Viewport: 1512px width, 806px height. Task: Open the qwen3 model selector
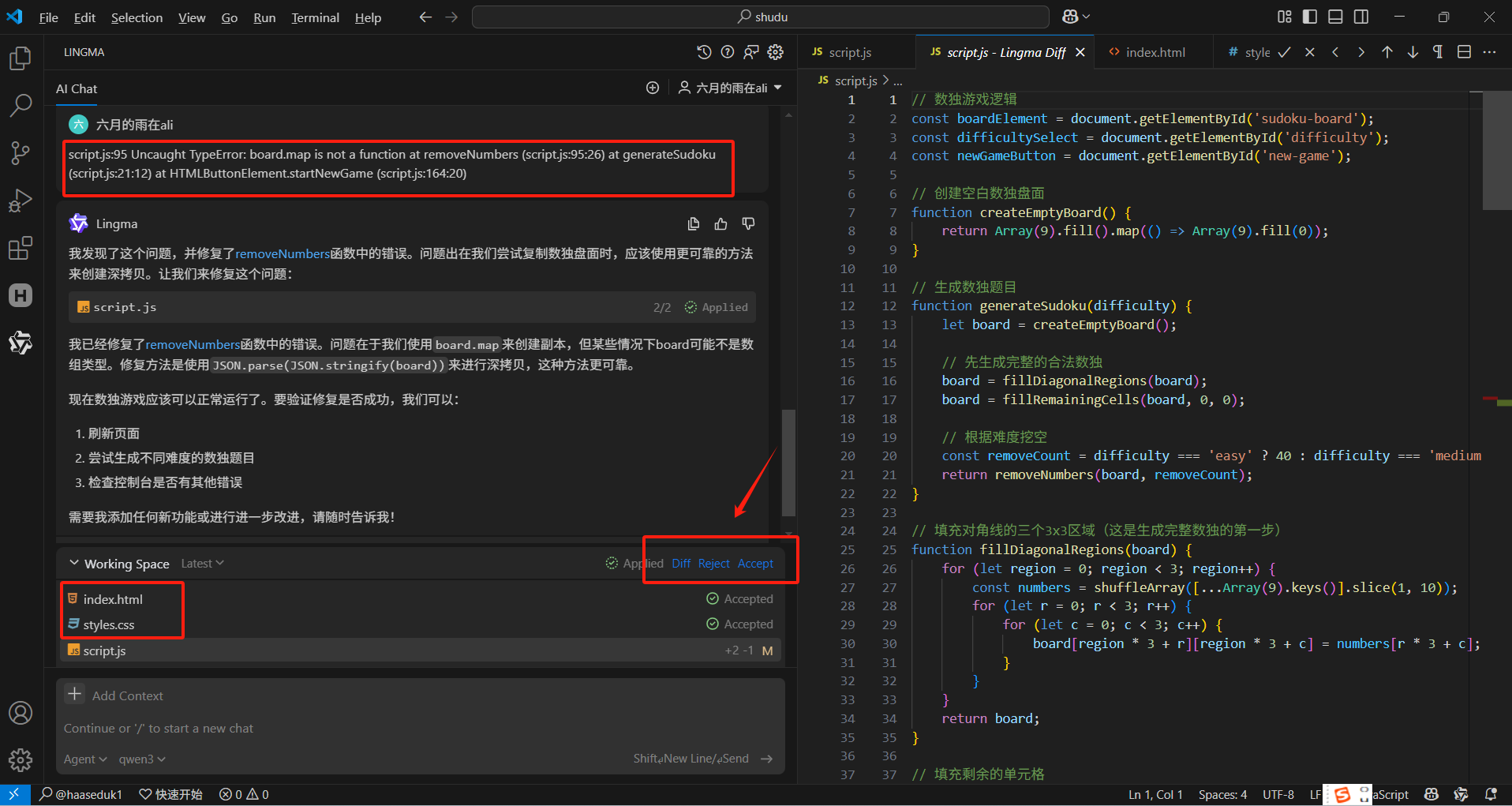pos(141,759)
